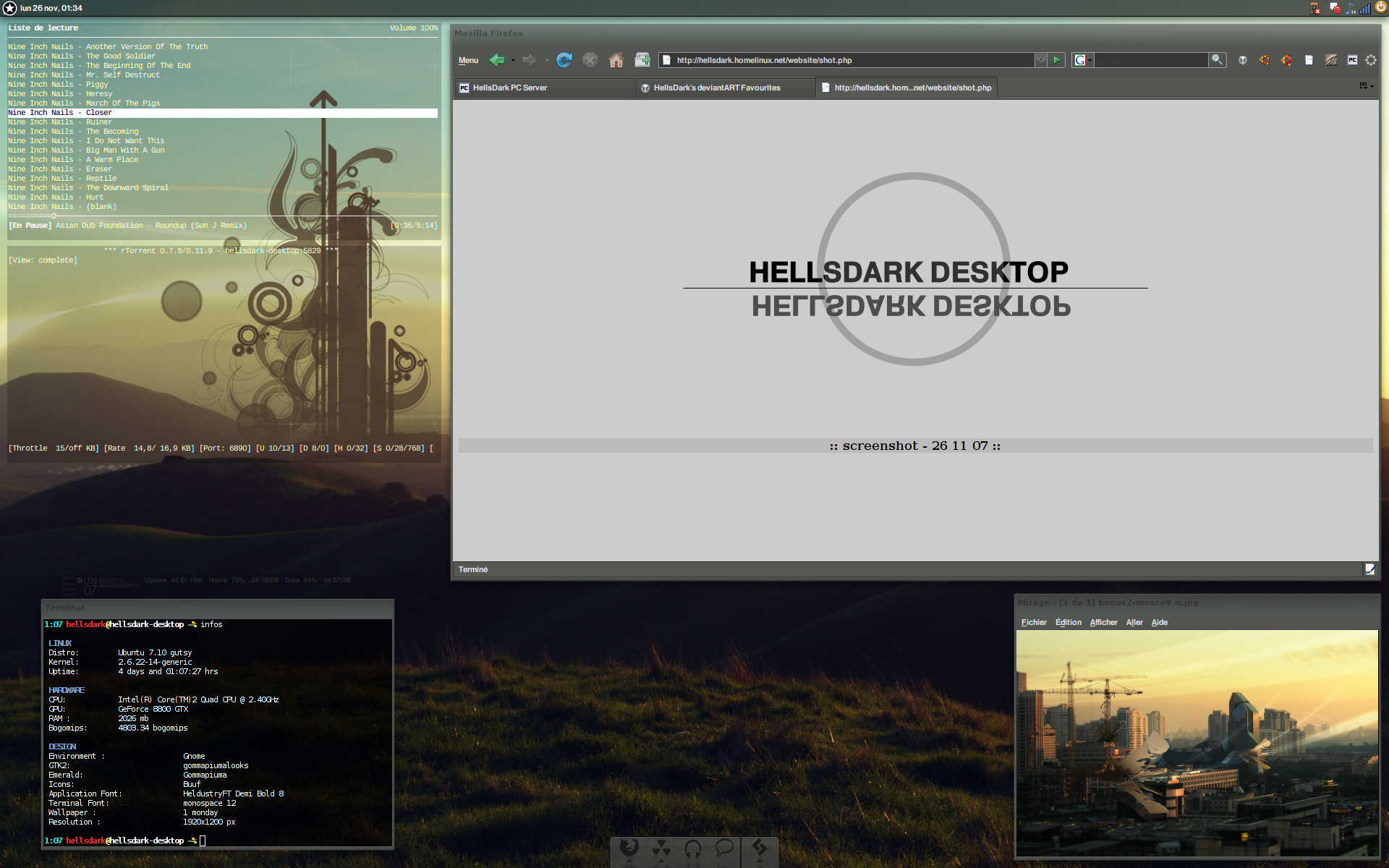Select highlighted track 'Closer' in playlist
This screenshot has height=868, width=1389.
point(223,113)
